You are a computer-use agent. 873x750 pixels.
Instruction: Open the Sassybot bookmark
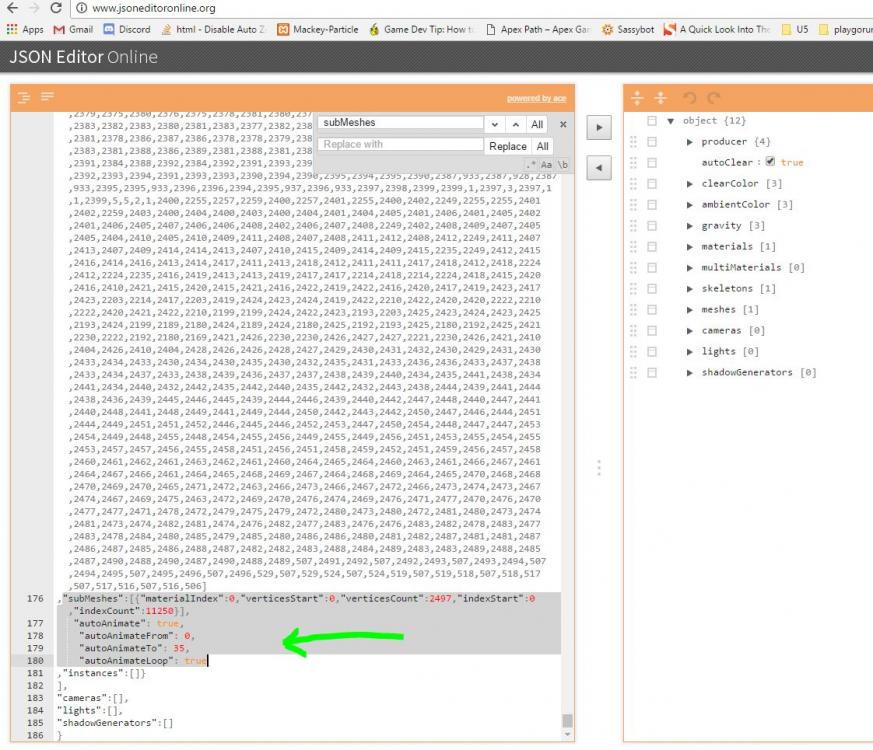click(x=627, y=30)
